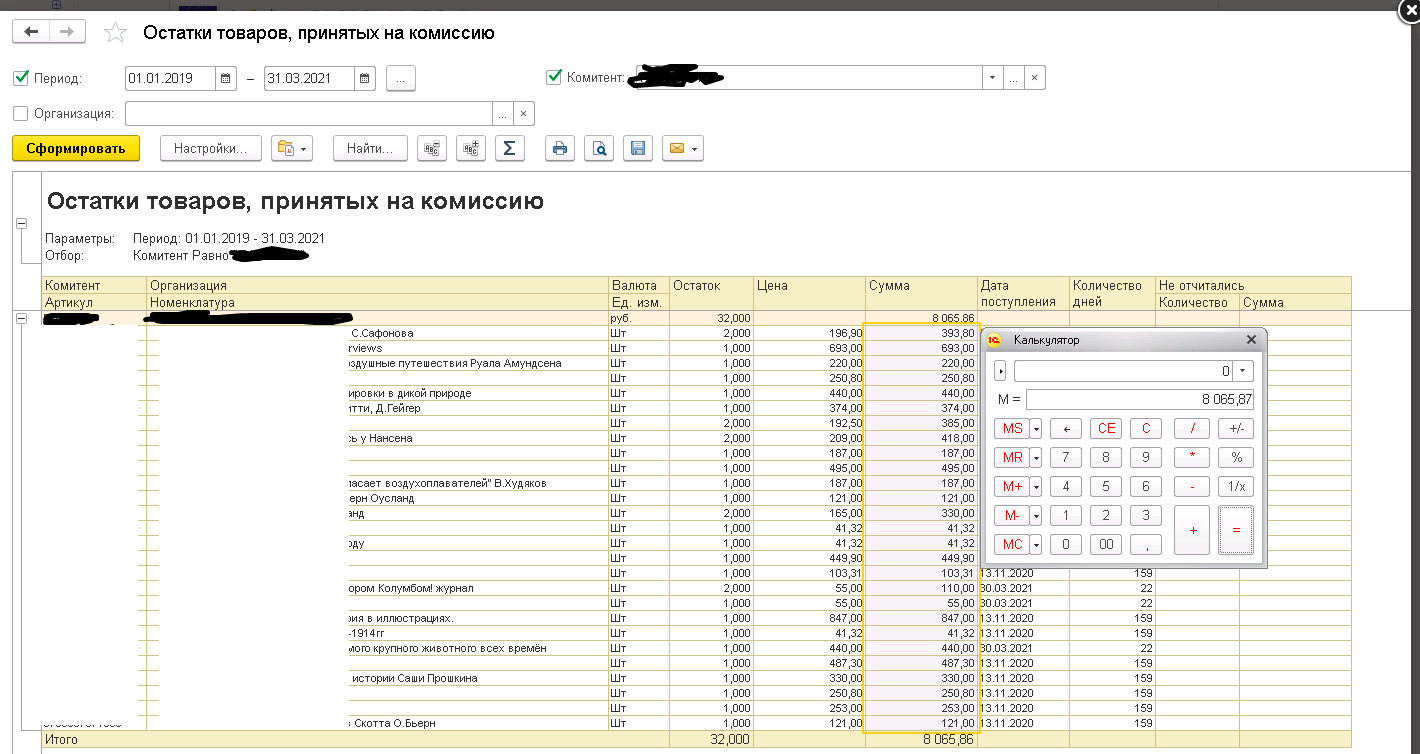Save report using the floppy disk icon

637,149
